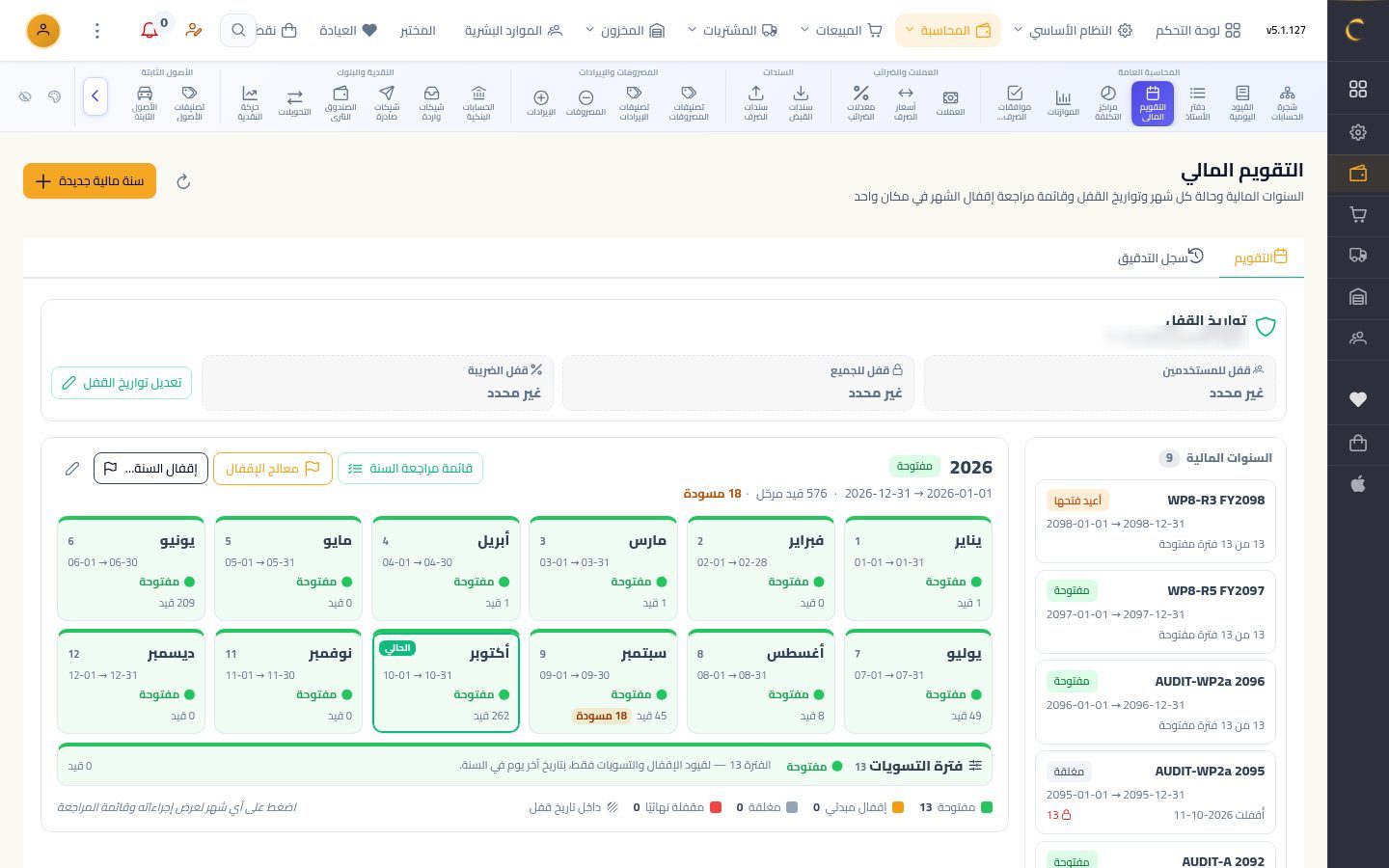Screen dimensions: 1389x868
Task: Switch to the سجل التدقيق audit log tab
Action: [x=1160, y=258]
